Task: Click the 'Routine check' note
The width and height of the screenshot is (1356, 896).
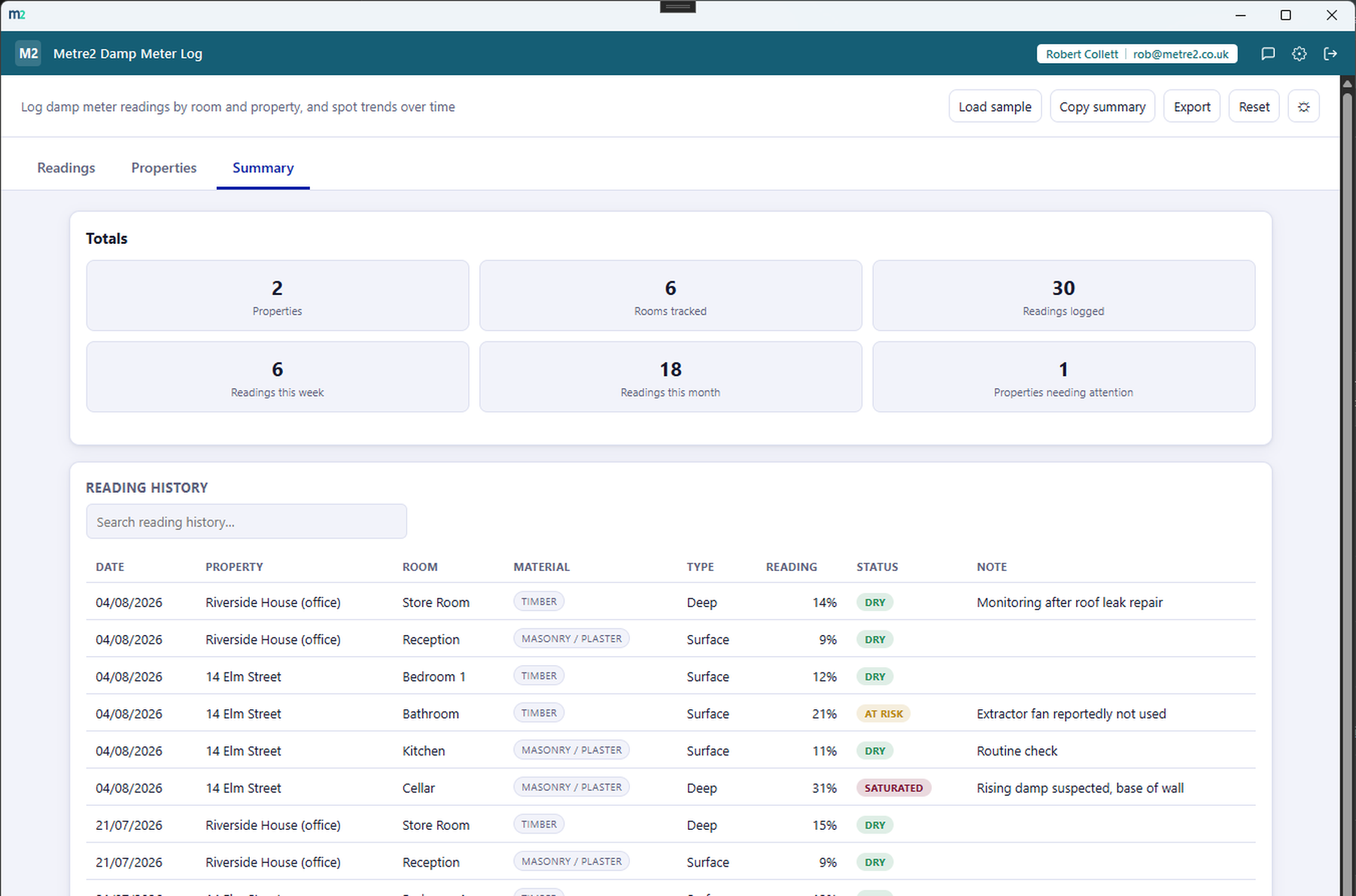Action: coord(1017,751)
